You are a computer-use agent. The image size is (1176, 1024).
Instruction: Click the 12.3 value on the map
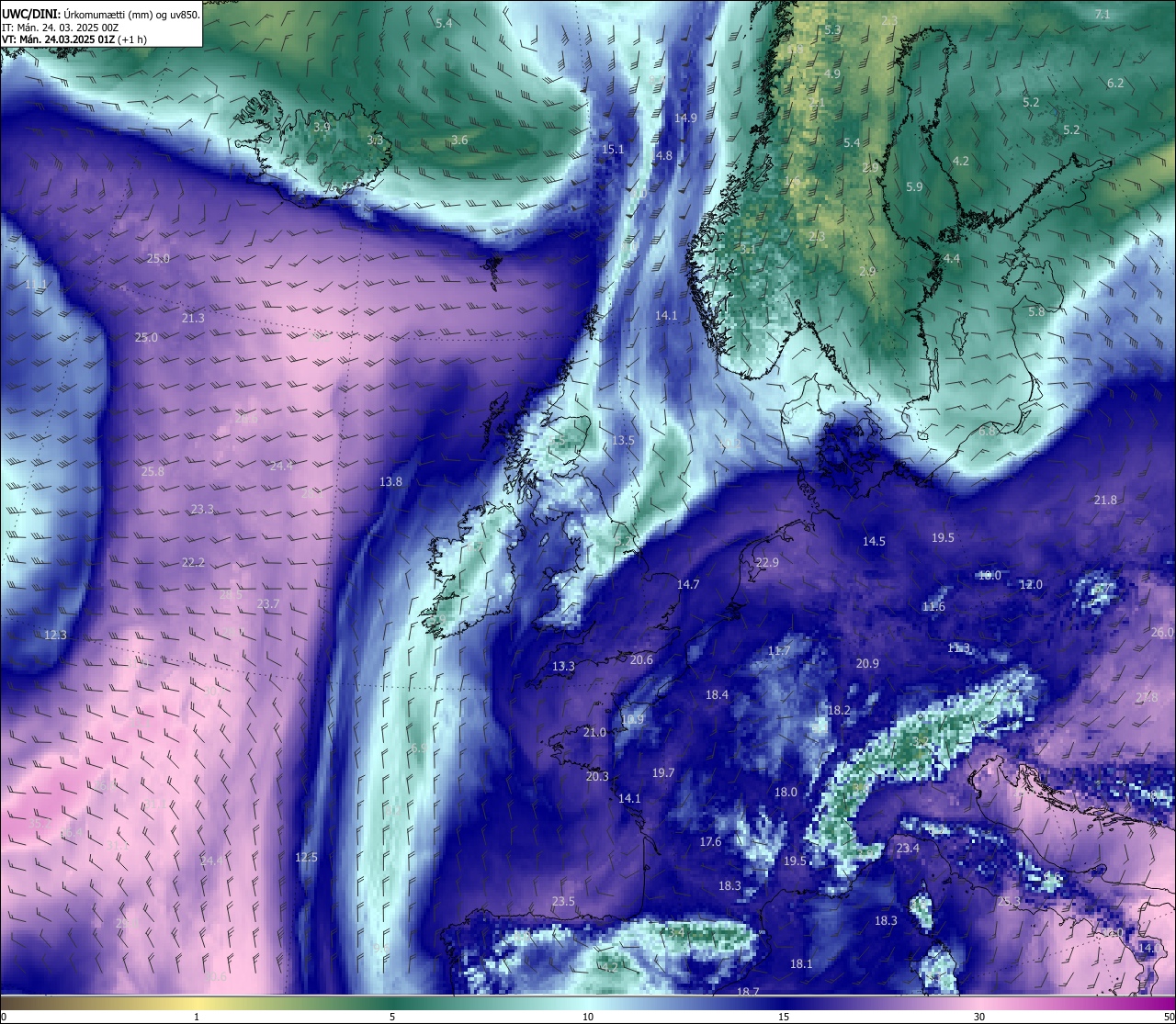click(x=55, y=635)
